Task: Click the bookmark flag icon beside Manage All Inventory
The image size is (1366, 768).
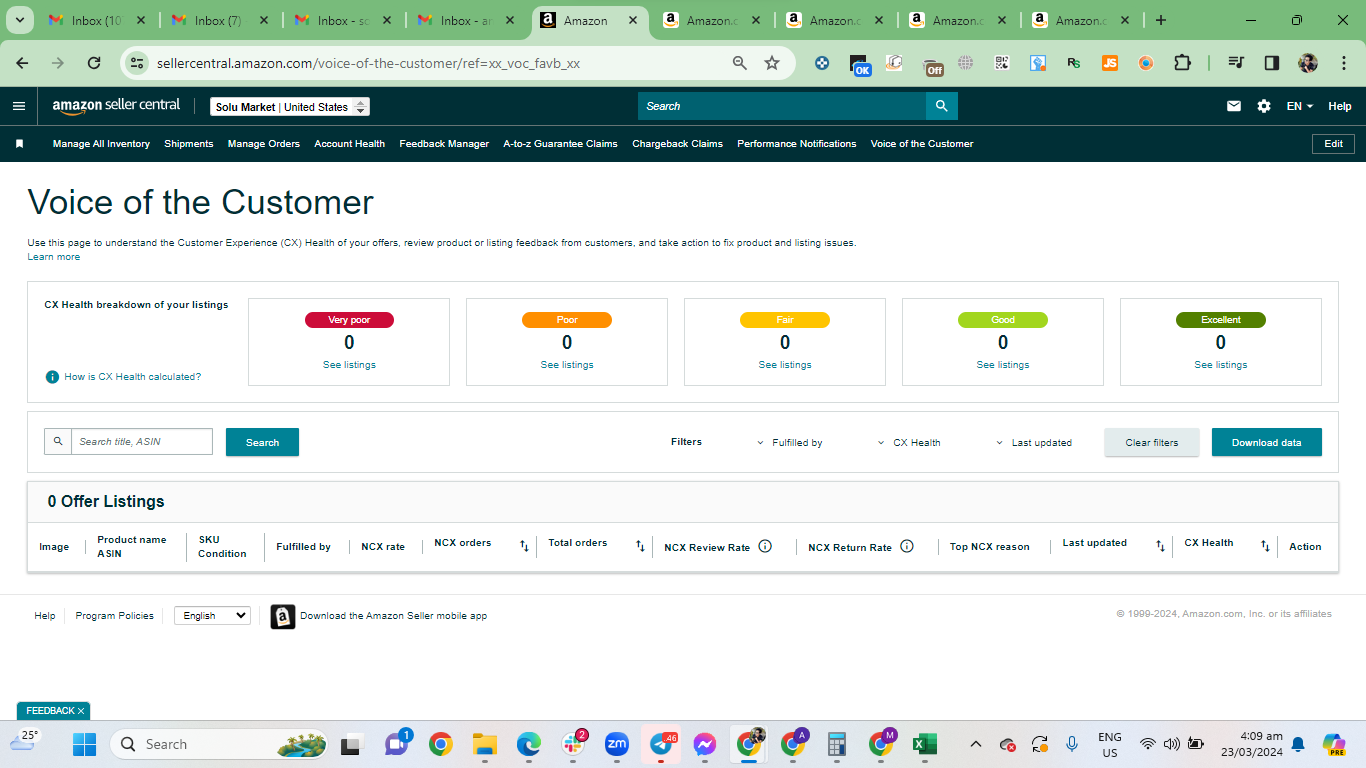Action: pos(19,144)
